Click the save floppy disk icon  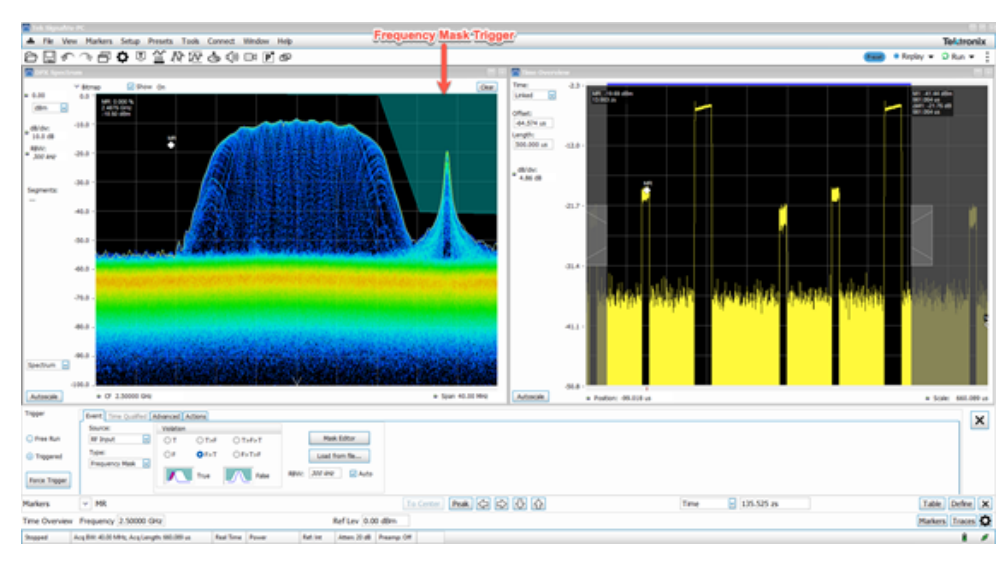click(49, 57)
